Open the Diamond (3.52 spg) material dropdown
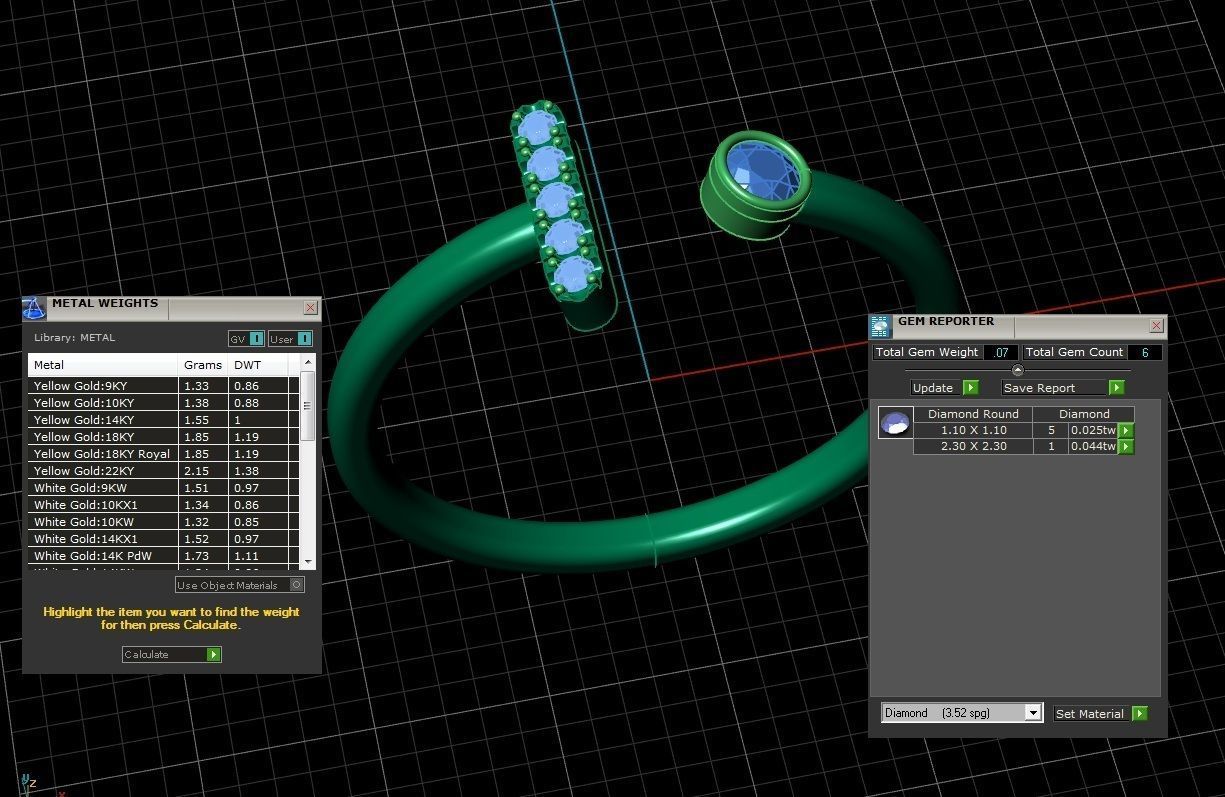 click(1033, 713)
